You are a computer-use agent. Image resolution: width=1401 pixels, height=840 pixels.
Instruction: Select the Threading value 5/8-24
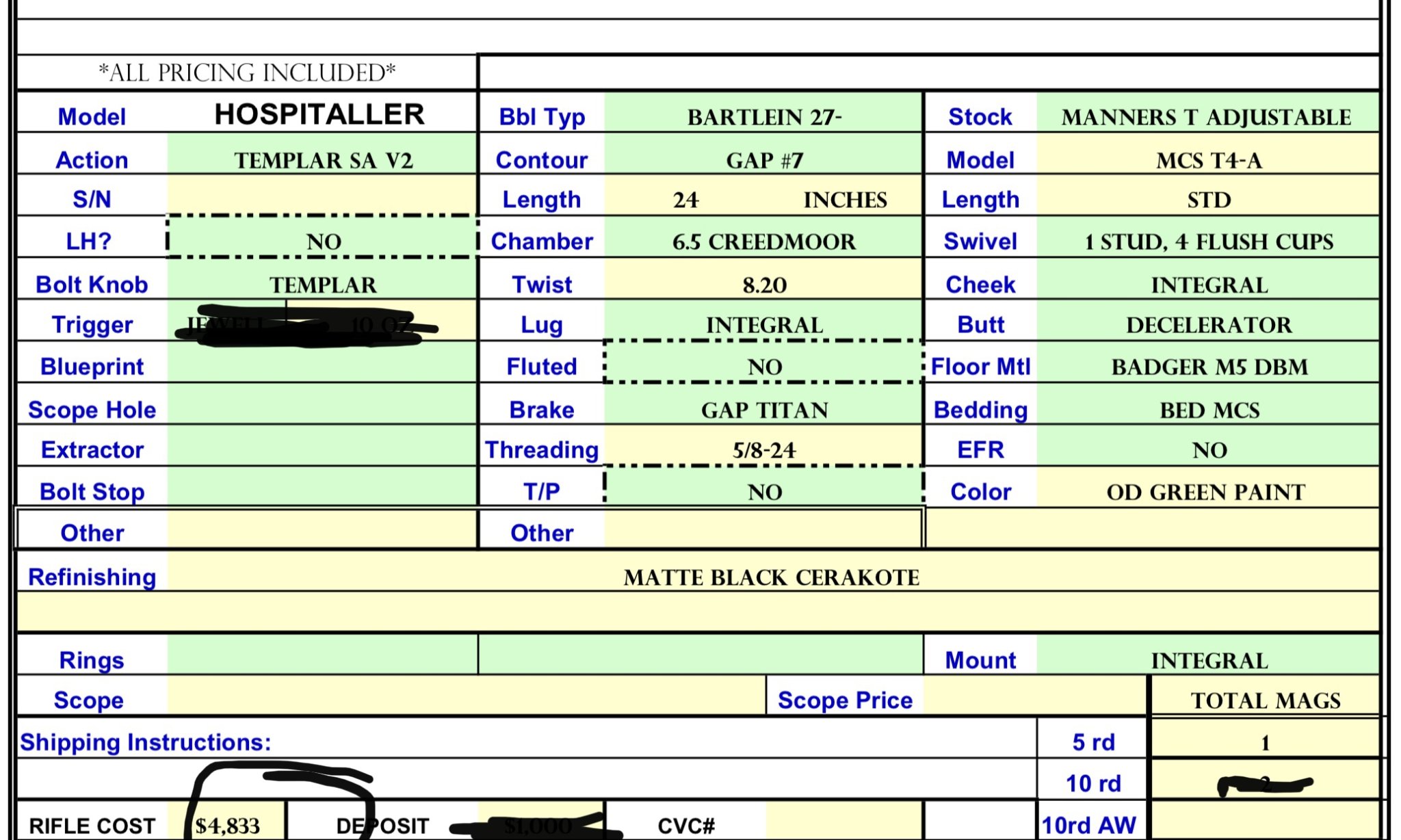[x=764, y=449]
